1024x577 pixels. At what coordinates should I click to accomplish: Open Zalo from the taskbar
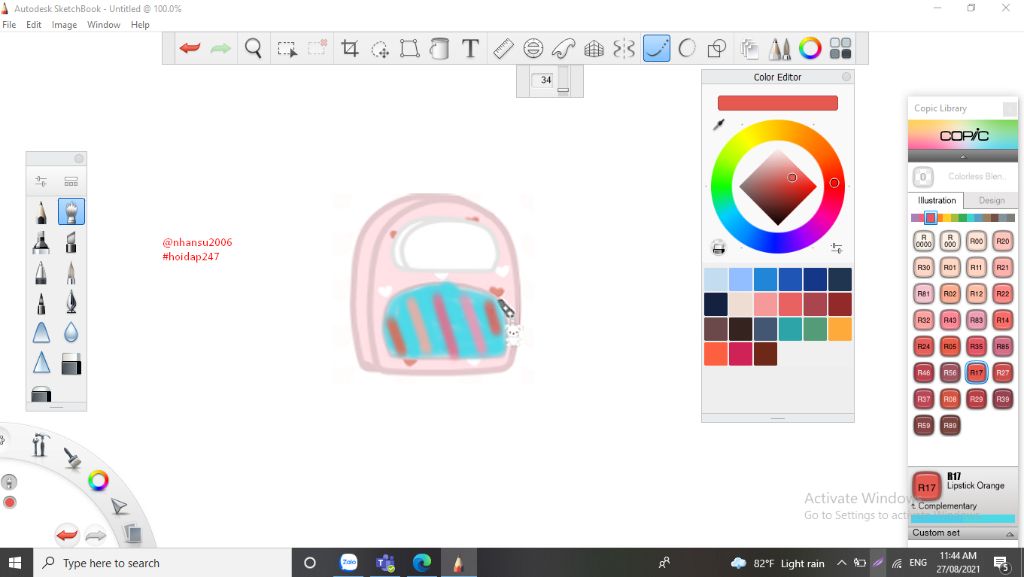[x=349, y=563]
